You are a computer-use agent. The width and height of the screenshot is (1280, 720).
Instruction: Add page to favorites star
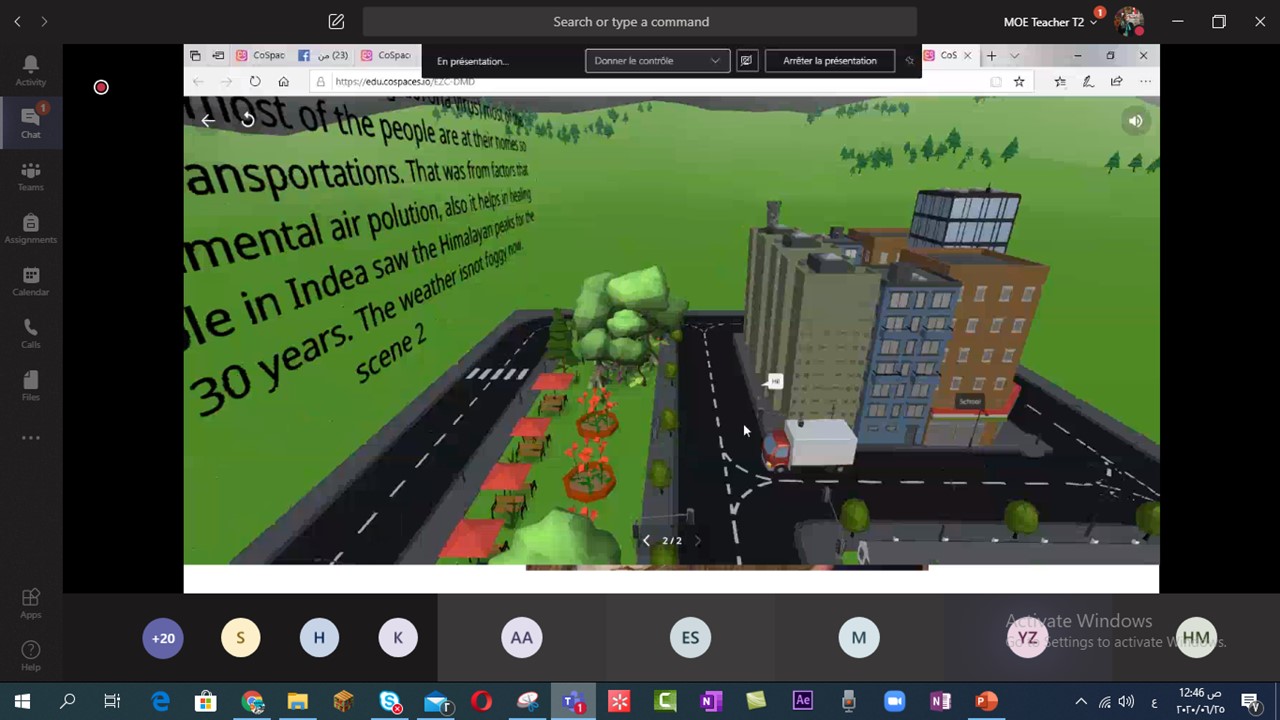tap(1019, 82)
